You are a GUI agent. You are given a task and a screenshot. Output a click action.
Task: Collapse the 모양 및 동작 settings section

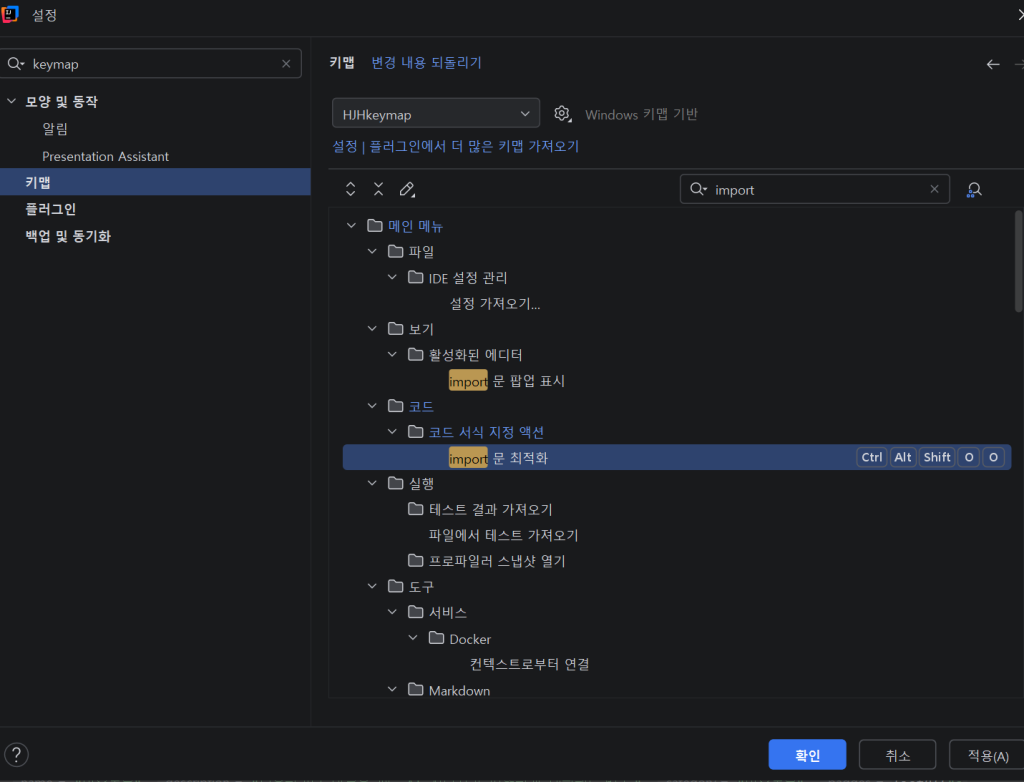[12, 102]
